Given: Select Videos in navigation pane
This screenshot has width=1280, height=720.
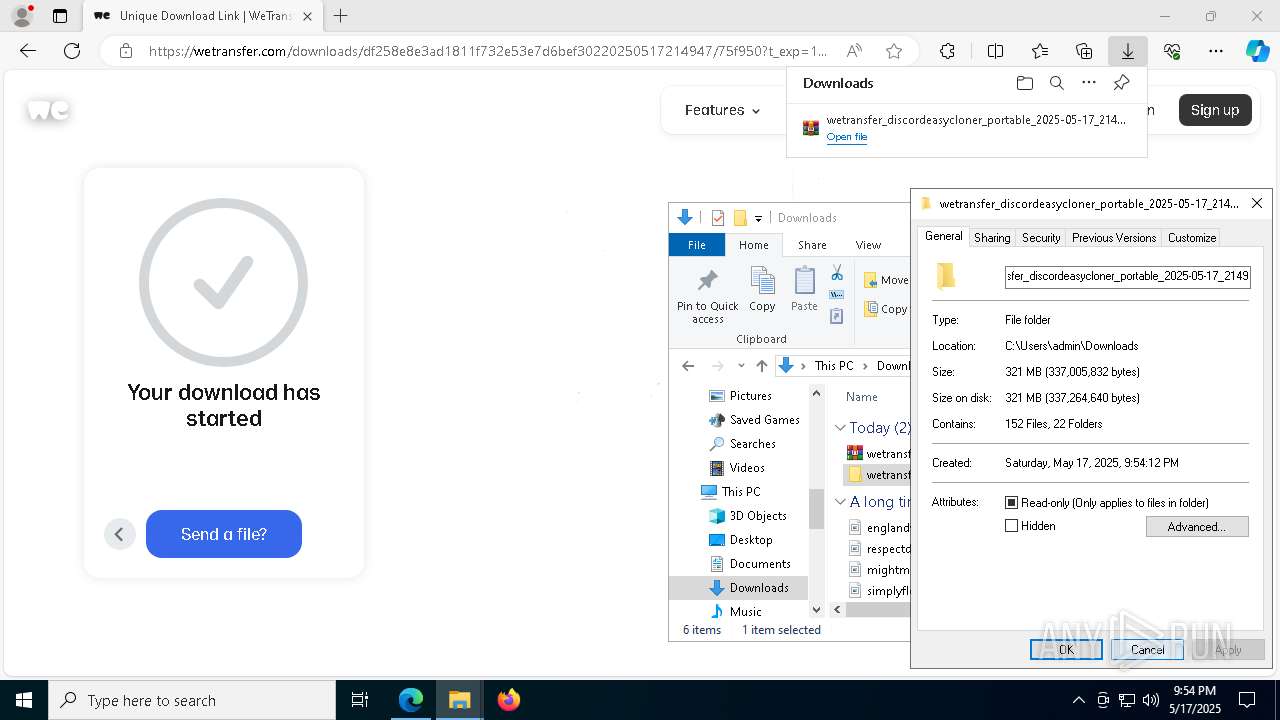Looking at the screenshot, I should tap(747, 468).
